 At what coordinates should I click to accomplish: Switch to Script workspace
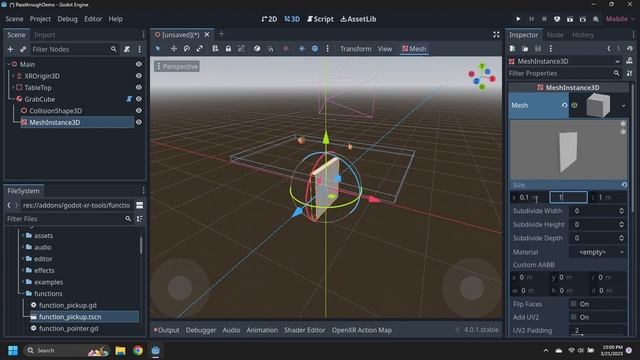pyautogui.click(x=320, y=19)
